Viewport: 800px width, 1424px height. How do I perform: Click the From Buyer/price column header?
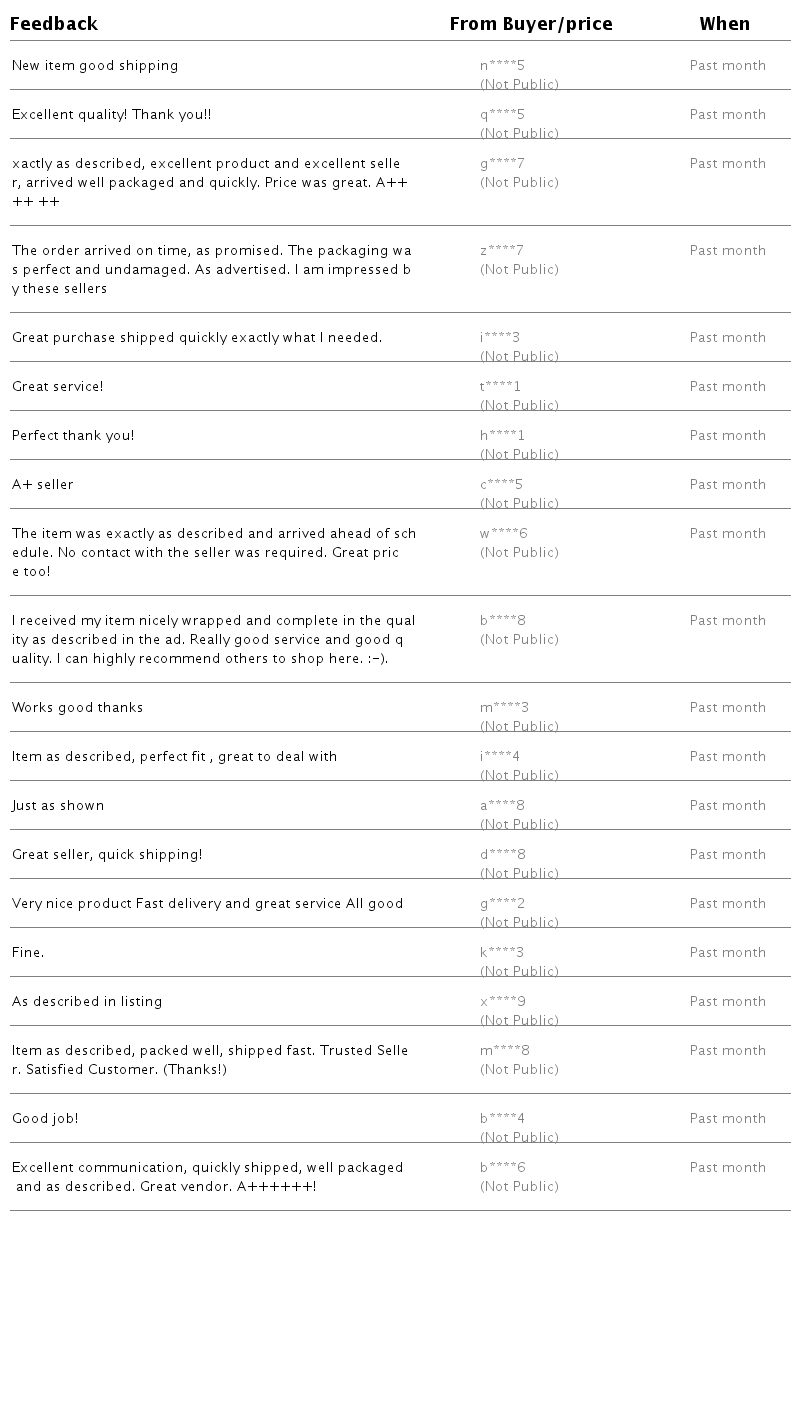click(531, 24)
